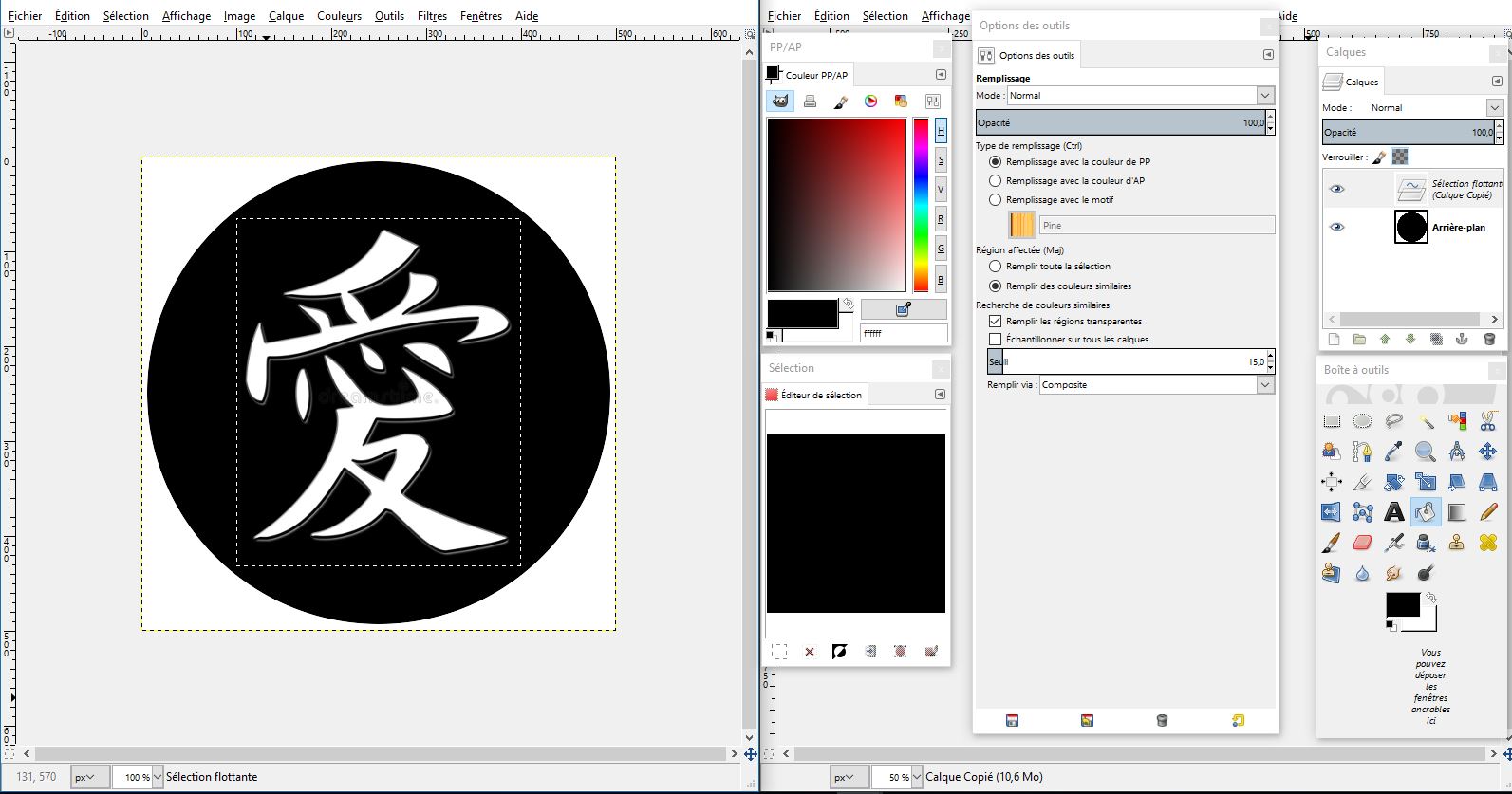Activate the Select by Color tool

coord(1457,421)
